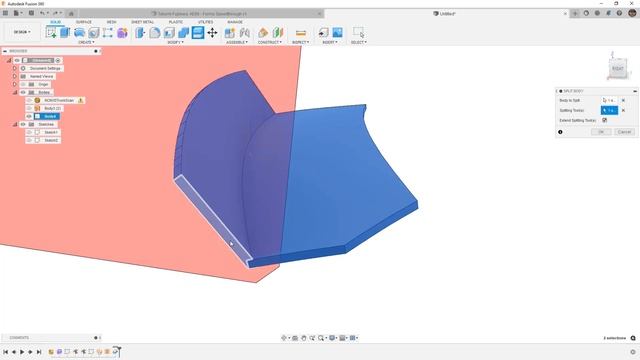Select the Press Pull tool
Viewport: 640px width, 360px height.
click(140, 32)
